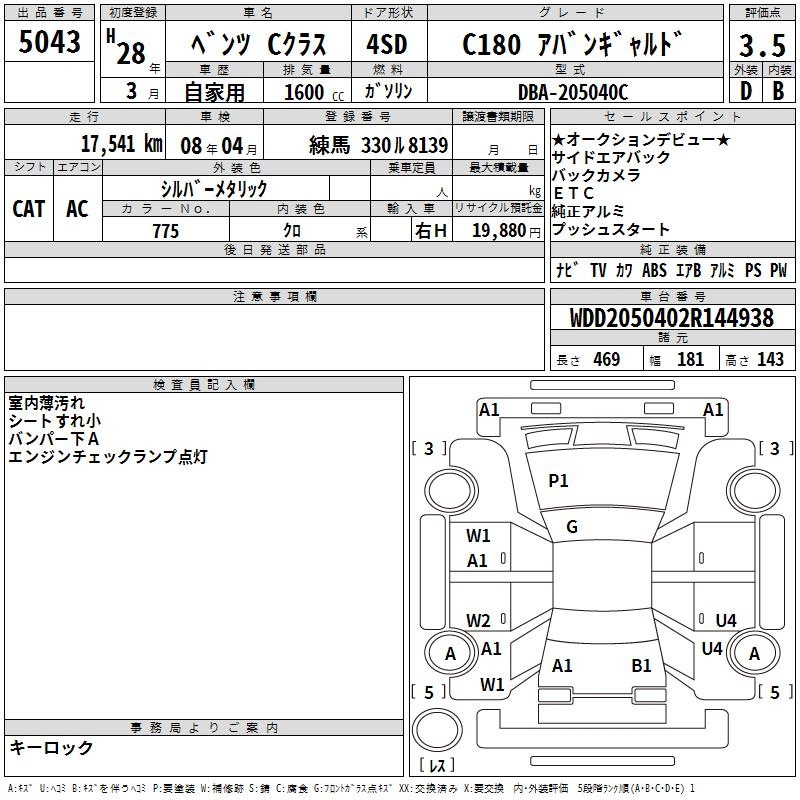Click the ★オークションデビュー★ sales point

(x=641, y=139)
